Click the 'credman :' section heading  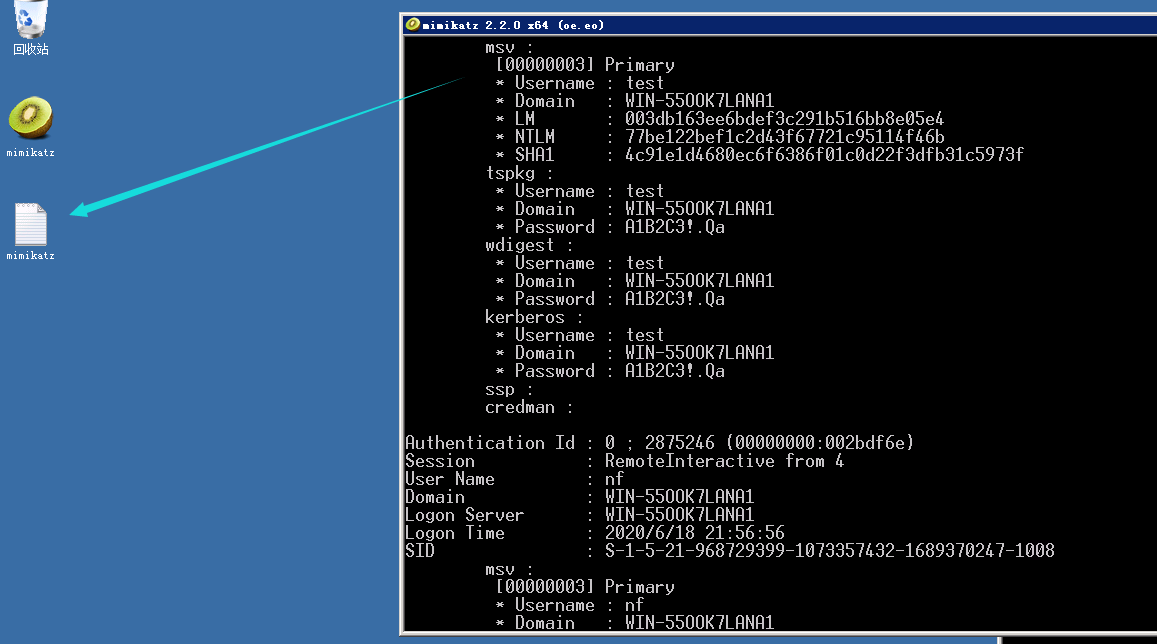pos(528,407)
